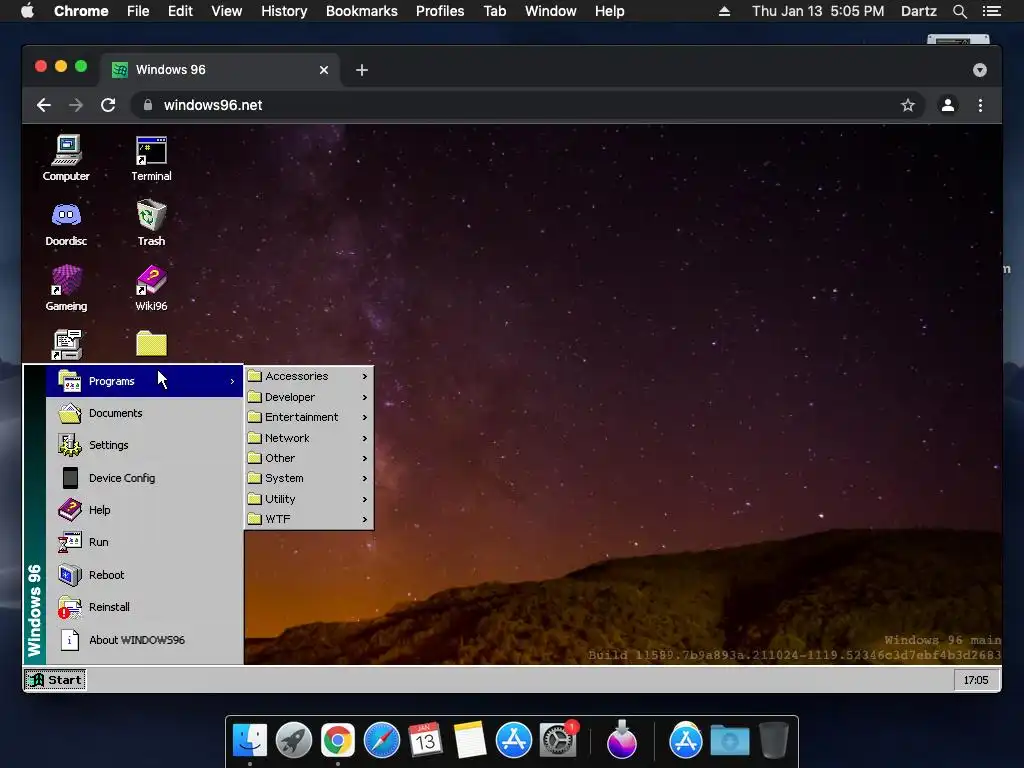1024x768 pixels.
Task: Click the Utility folder icon
Action: coord(255,499)
